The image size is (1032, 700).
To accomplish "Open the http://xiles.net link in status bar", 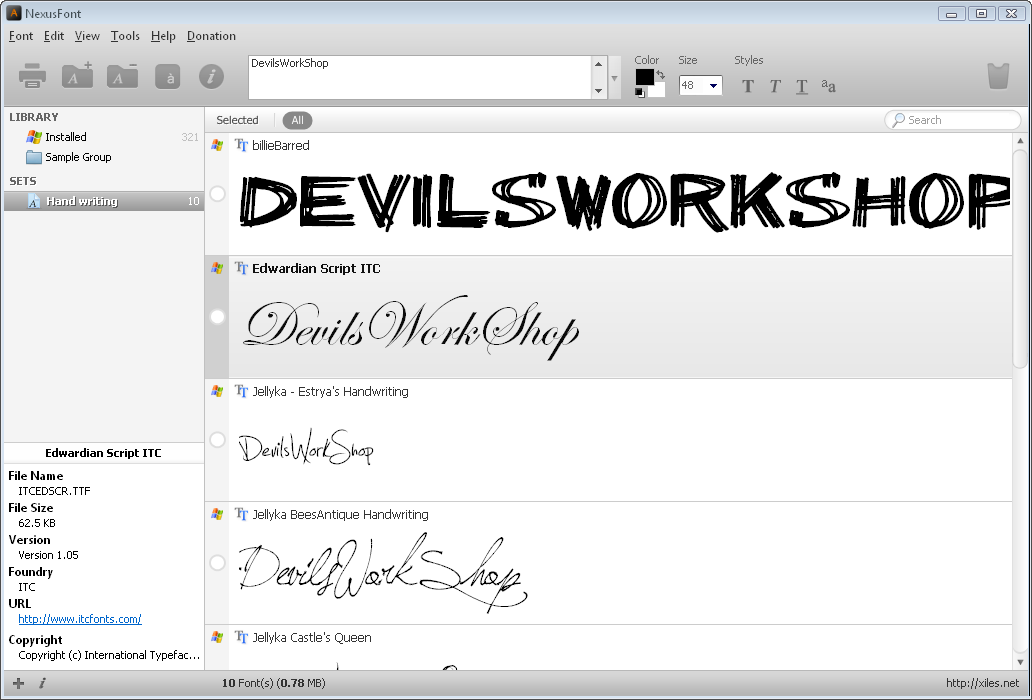I will [x=982, y=684].
